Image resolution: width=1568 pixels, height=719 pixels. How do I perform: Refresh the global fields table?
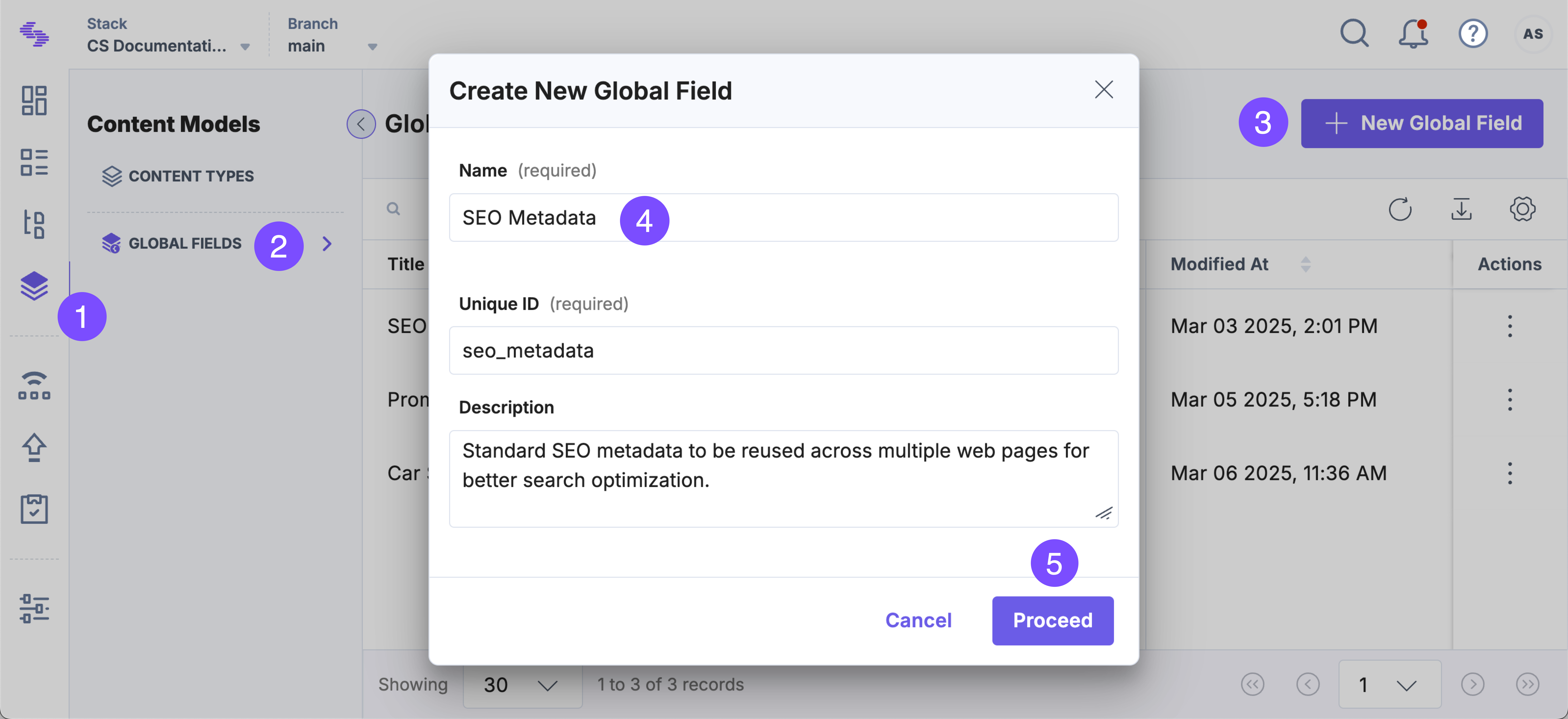click(1400, 209)
